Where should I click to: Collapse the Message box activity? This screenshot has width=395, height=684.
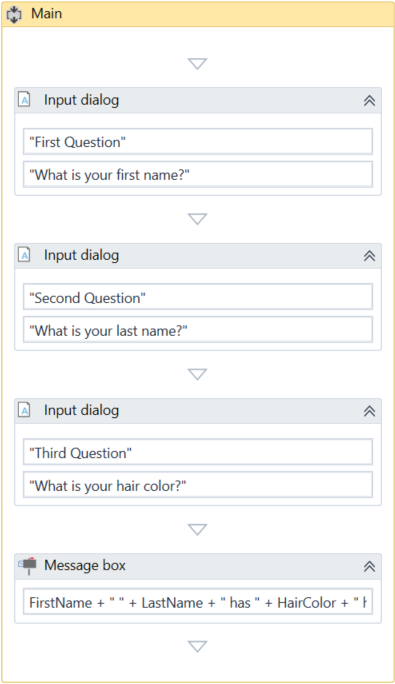369,566
